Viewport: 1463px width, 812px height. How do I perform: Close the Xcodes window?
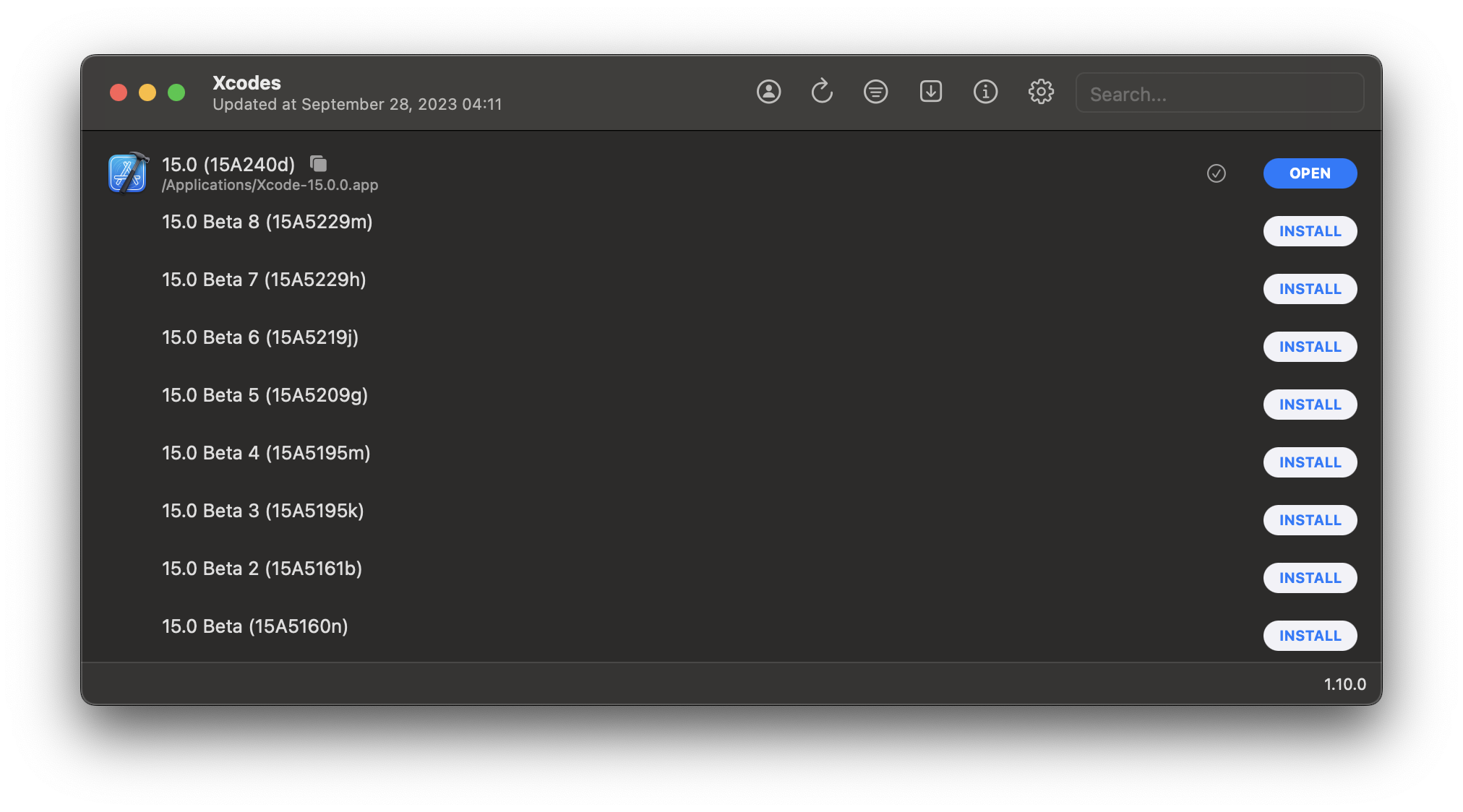[x=119, y=92]
